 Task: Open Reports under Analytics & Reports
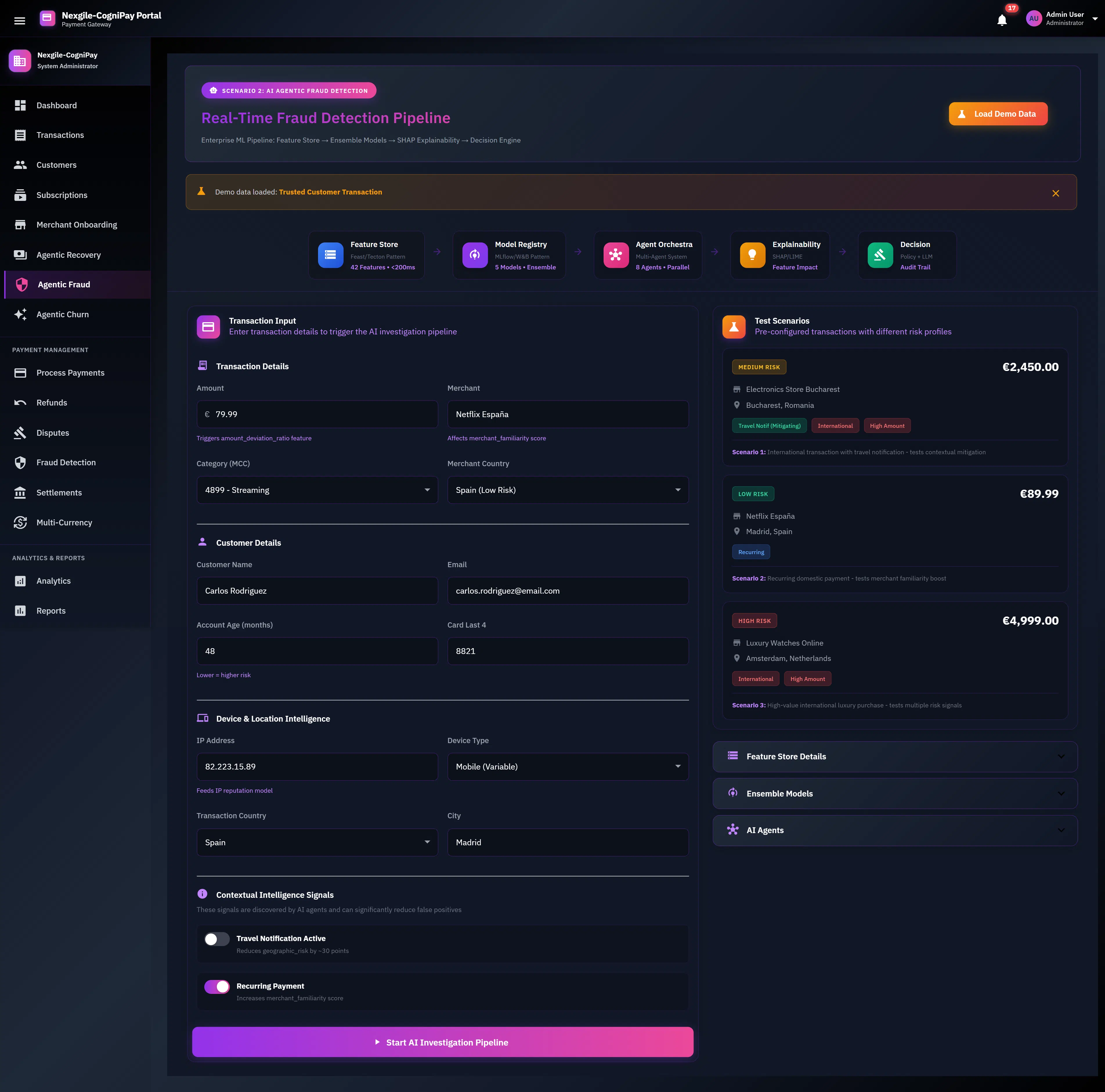(50, 610)
